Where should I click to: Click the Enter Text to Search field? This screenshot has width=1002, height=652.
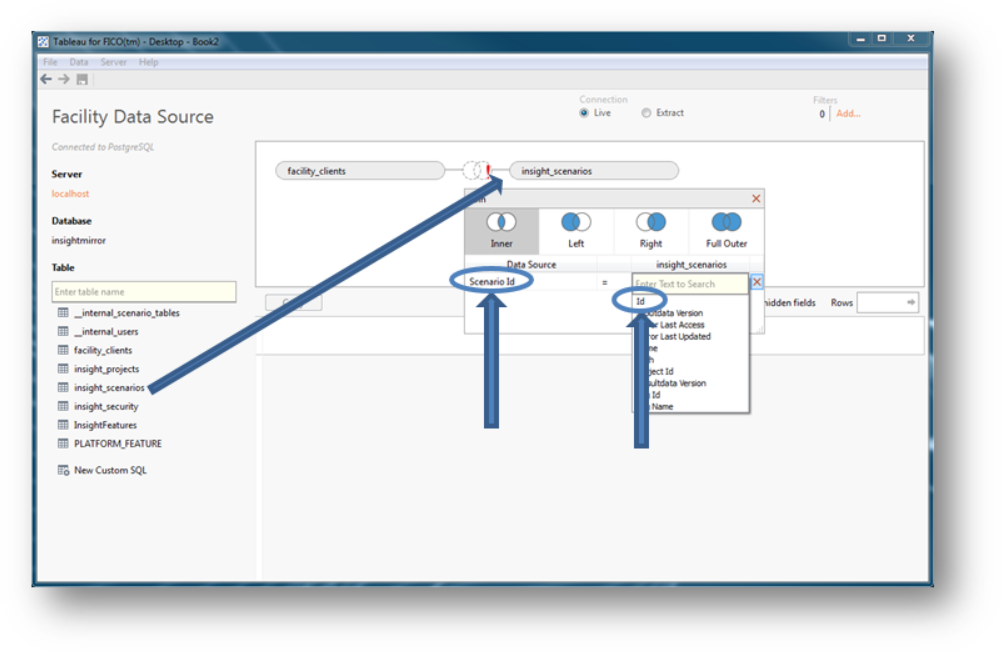coord(690,284)
